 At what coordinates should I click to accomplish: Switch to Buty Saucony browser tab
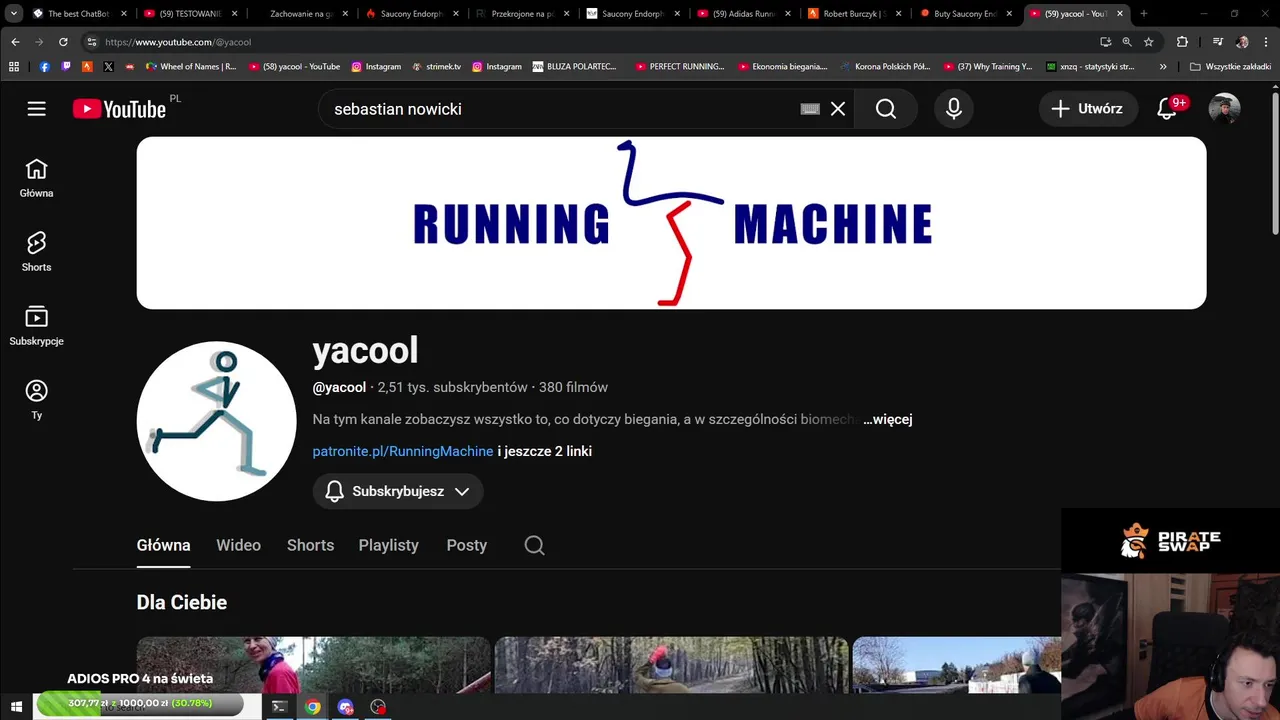coord(964,14)
